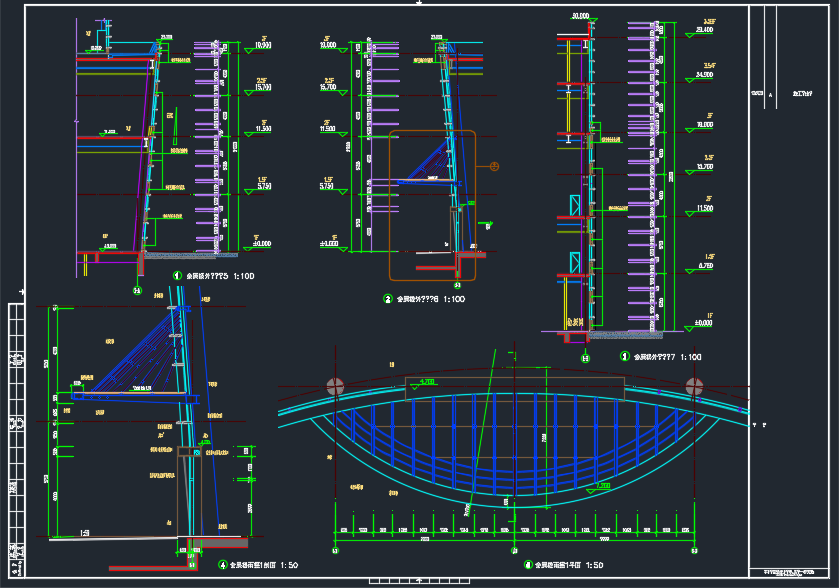Click grid axis bubble below the top-left section
Screen dimensions: 839x588
[x=137, y=290]
